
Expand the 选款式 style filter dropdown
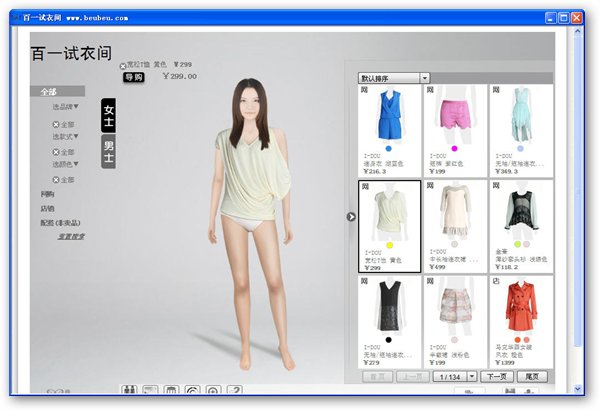(66, 135)
